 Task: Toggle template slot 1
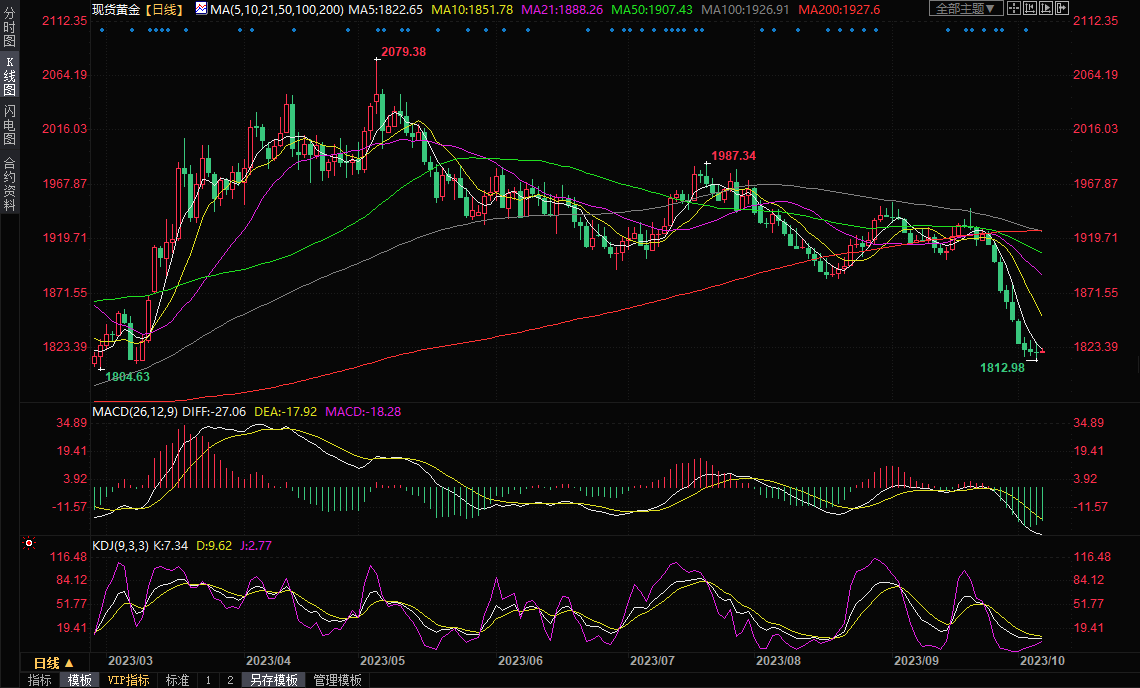(x=208, y=680)
